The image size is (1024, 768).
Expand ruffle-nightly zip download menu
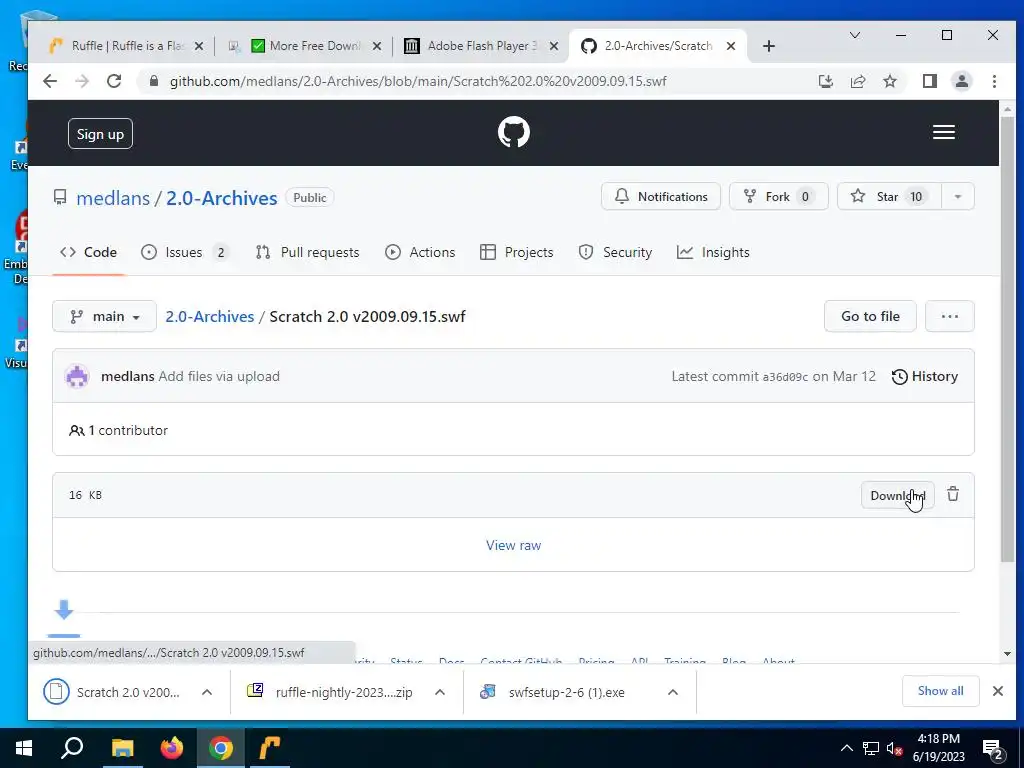point(440,692)
